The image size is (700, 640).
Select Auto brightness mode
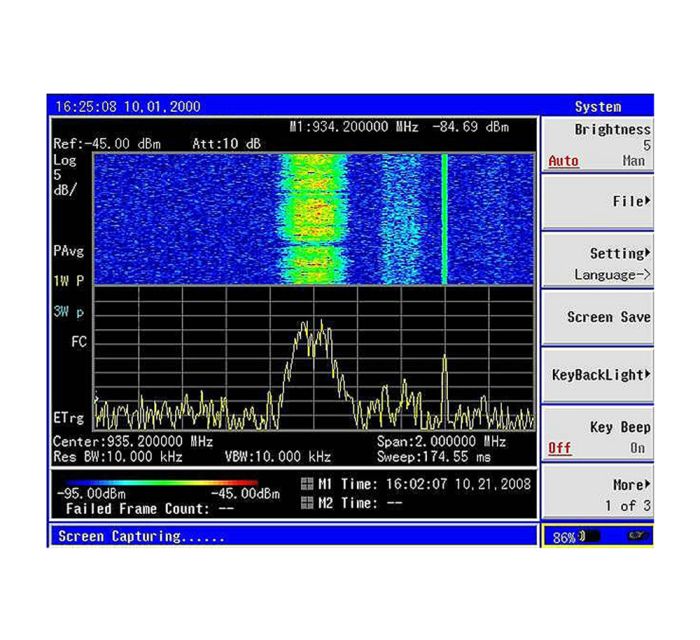pyautogui.click(x=563, y=161)
